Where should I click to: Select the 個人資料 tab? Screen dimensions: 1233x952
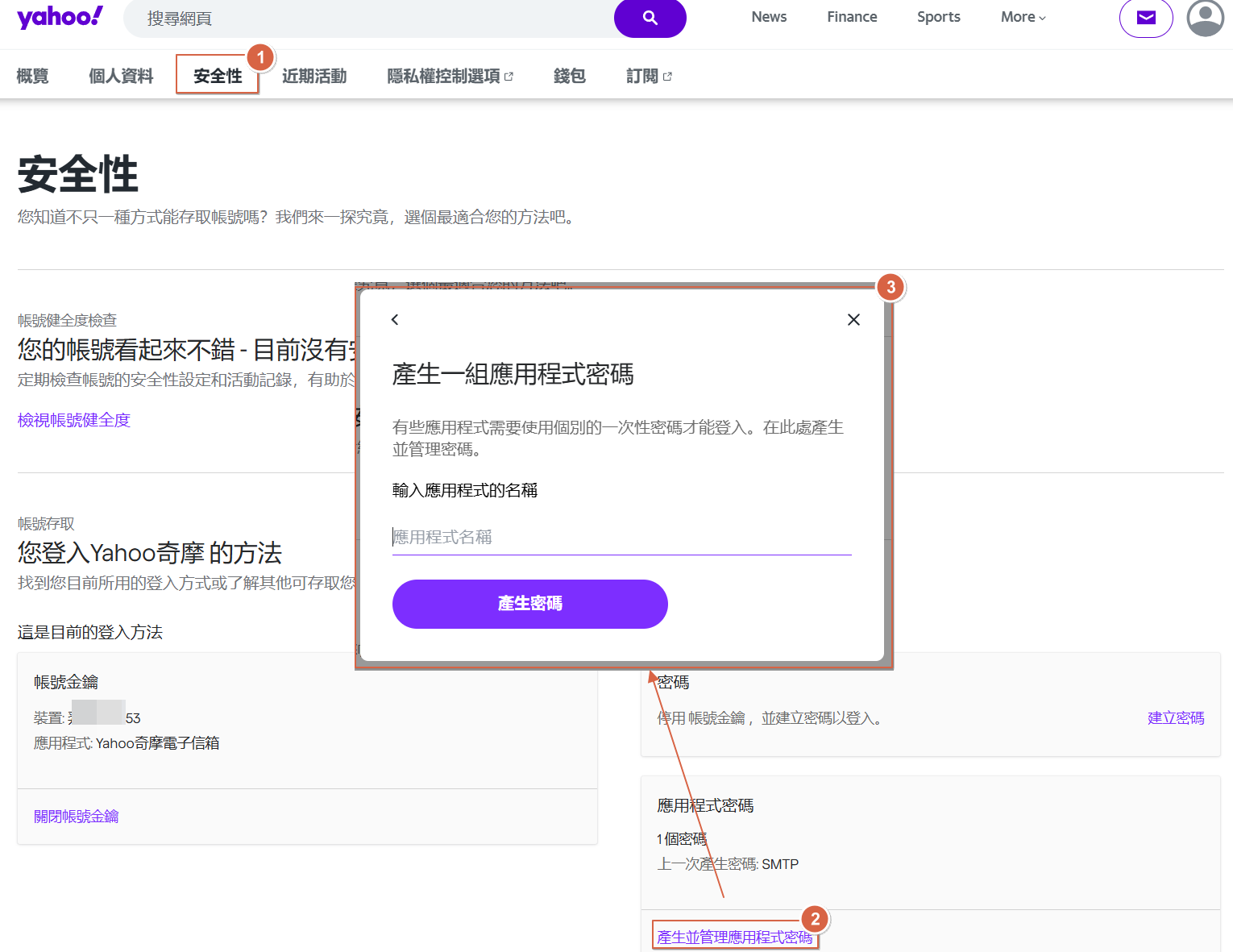click(x=121, y=76)
